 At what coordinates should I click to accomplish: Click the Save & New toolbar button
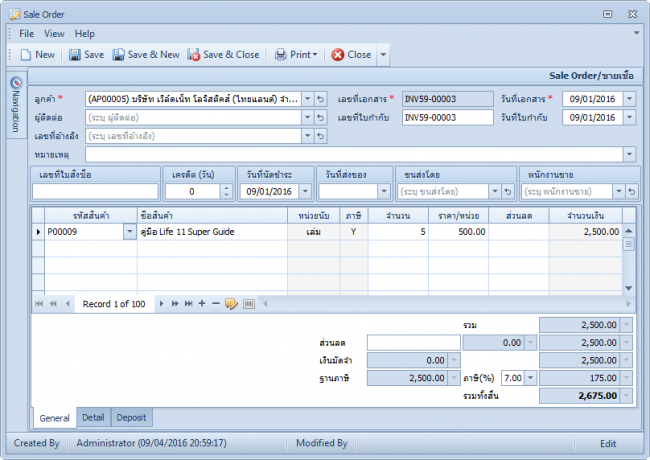tap(146, 55)
